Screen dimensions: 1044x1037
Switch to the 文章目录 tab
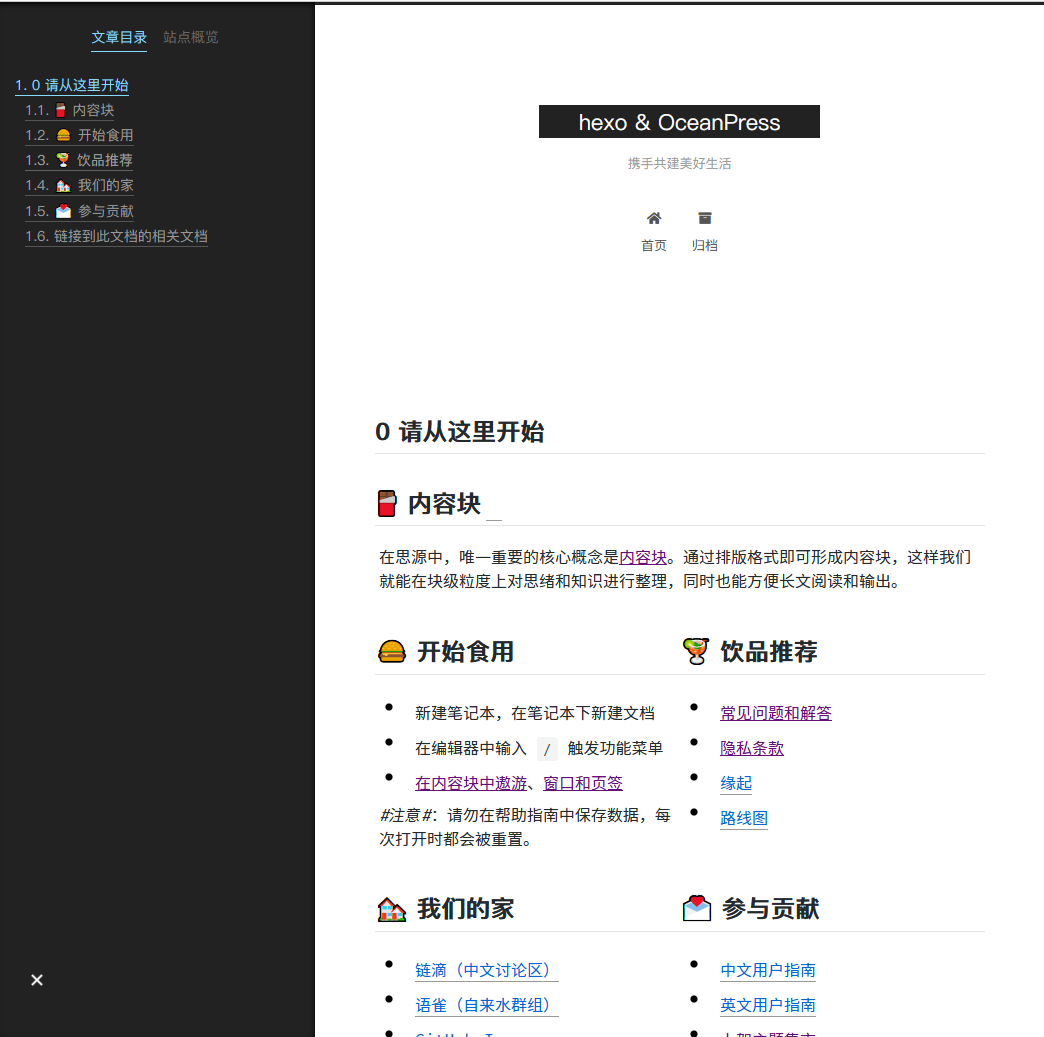[x=119, y=38]
